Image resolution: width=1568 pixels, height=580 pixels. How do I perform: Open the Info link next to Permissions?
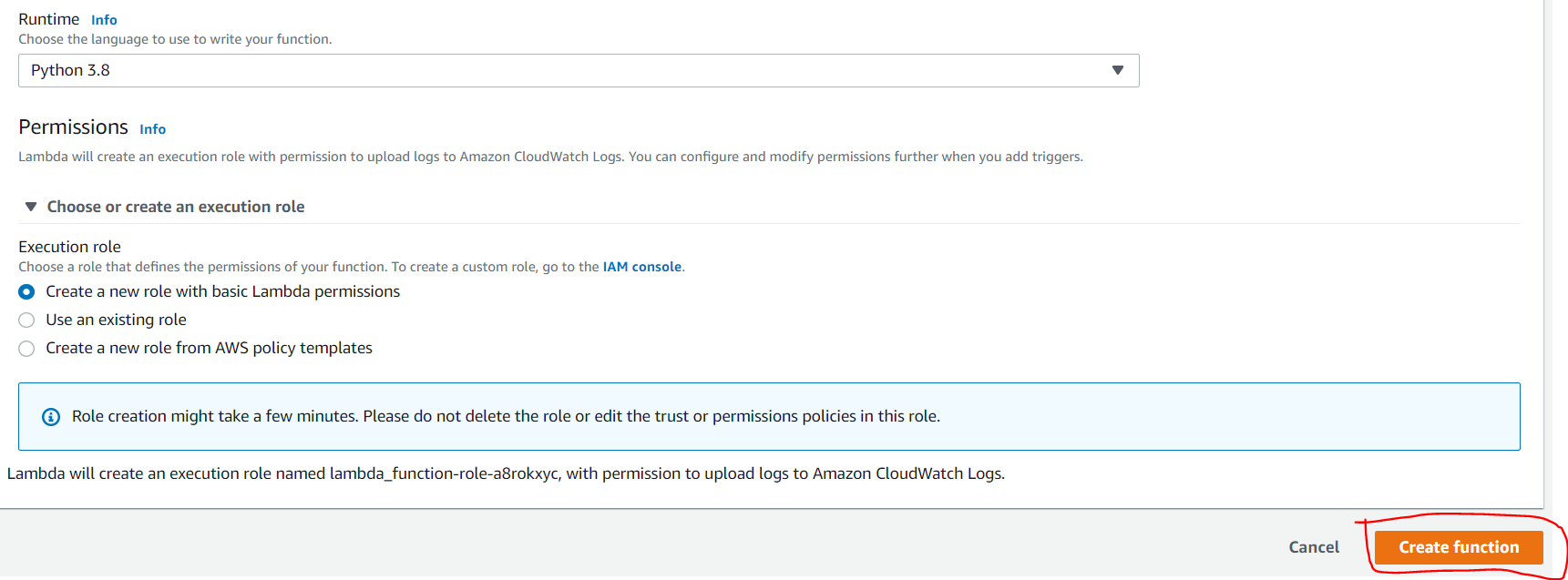coord(152,129)
